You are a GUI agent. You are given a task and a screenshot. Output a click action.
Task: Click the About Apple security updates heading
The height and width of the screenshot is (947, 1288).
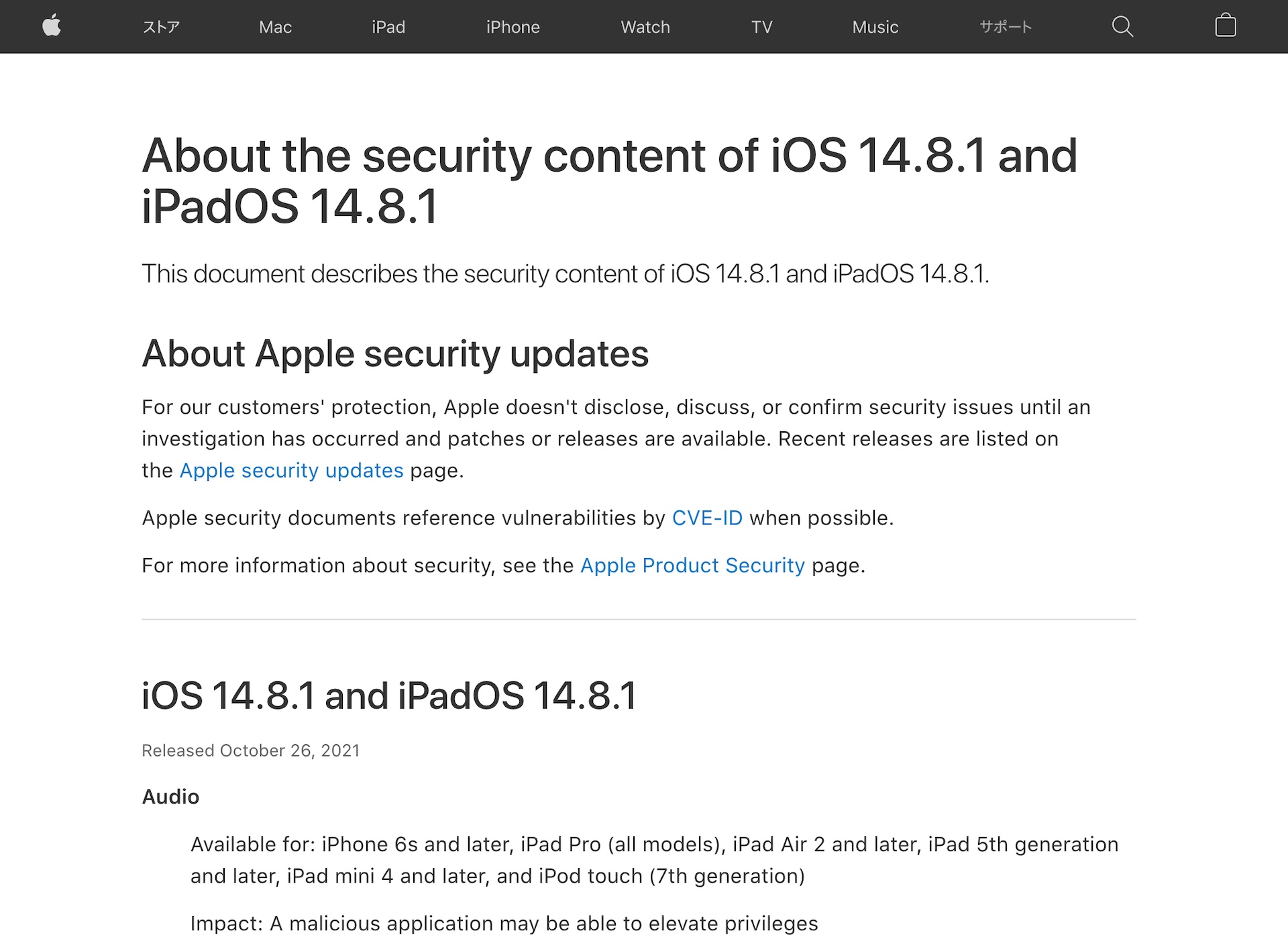point(395,353)
